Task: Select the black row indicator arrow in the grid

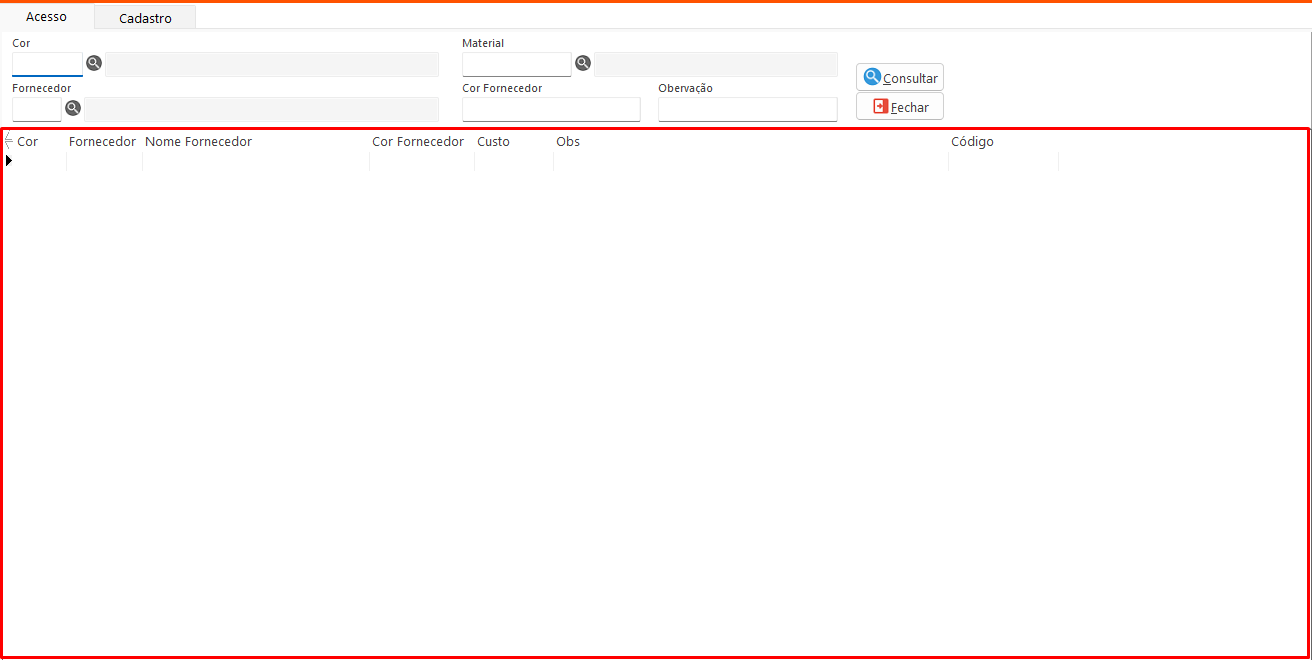Action: point(9,161)
